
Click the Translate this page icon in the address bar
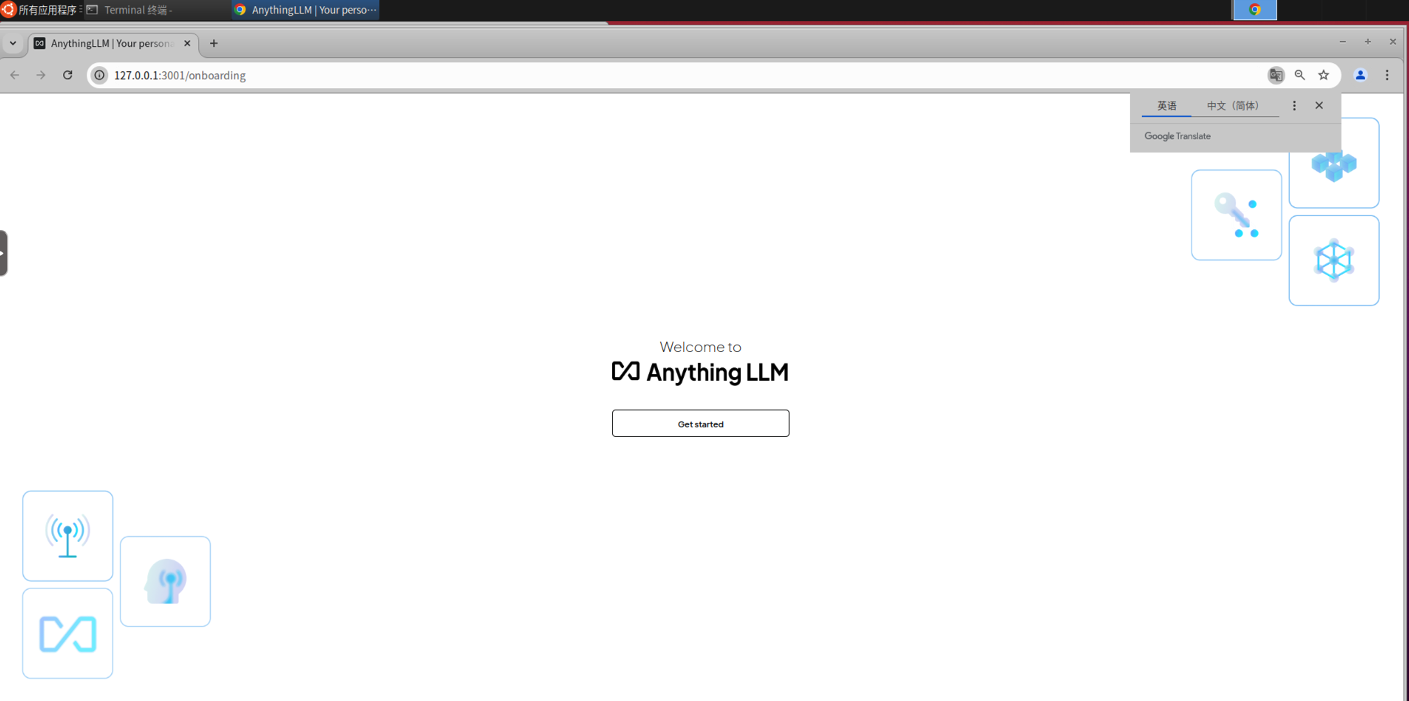pos(1276,75)
